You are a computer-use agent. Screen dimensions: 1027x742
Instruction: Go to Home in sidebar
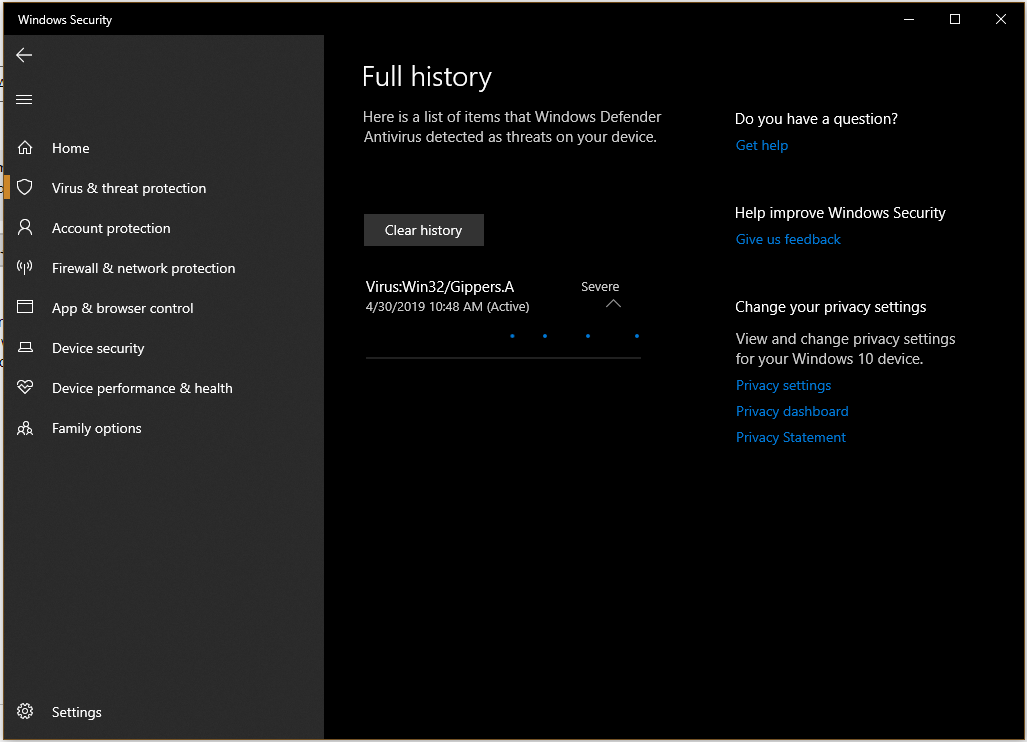71,148
